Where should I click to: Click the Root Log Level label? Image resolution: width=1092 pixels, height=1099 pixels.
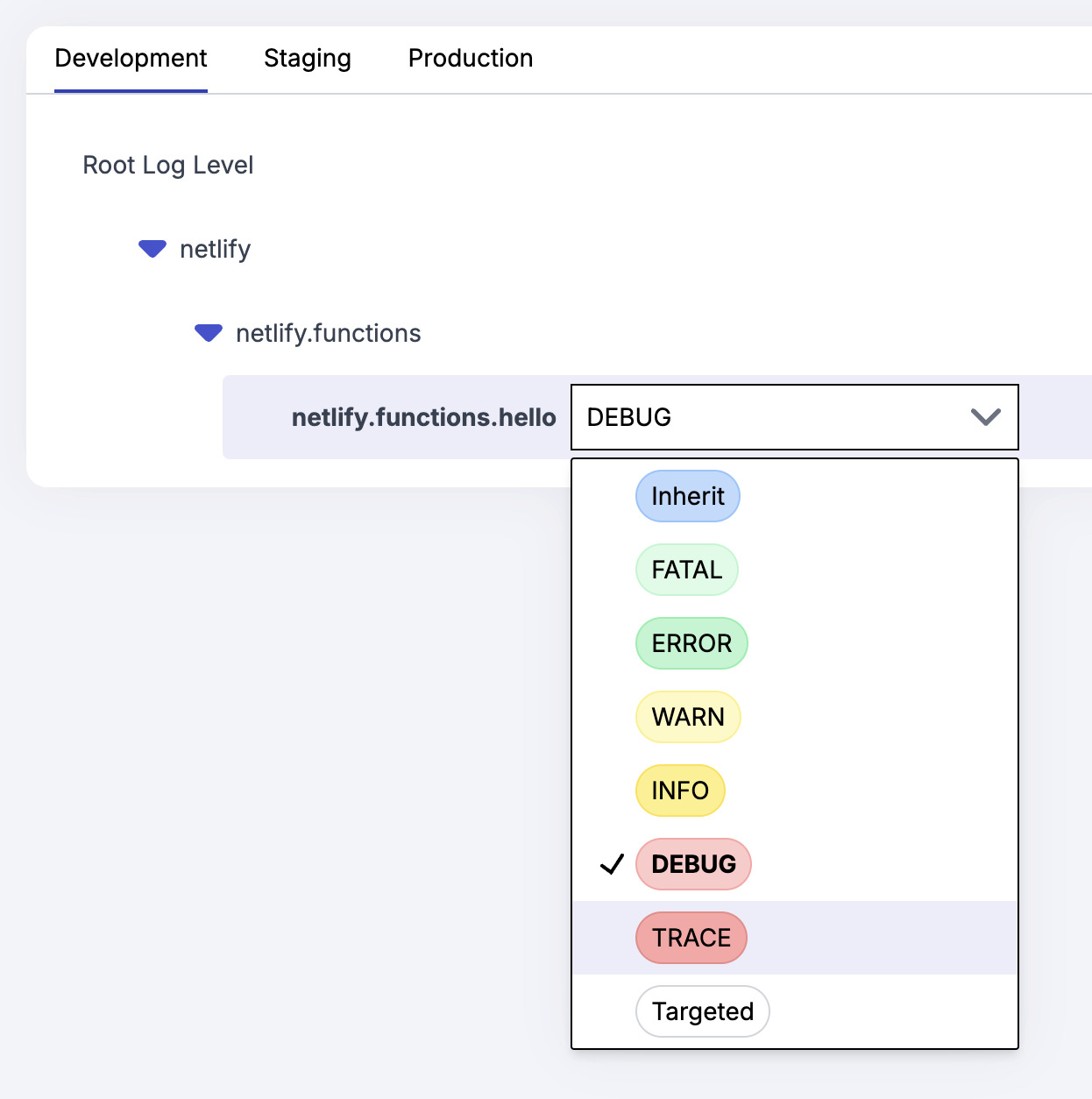(x=168, y=165)
